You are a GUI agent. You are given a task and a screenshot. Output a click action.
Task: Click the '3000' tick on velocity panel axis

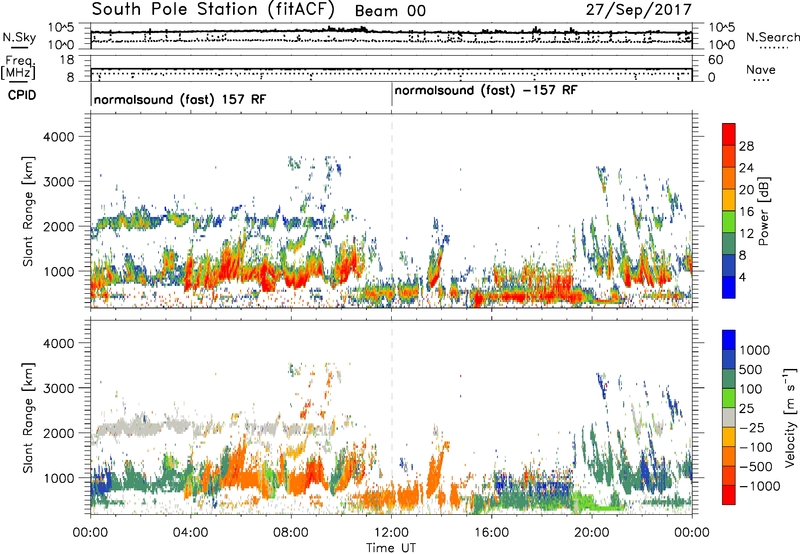59,388
